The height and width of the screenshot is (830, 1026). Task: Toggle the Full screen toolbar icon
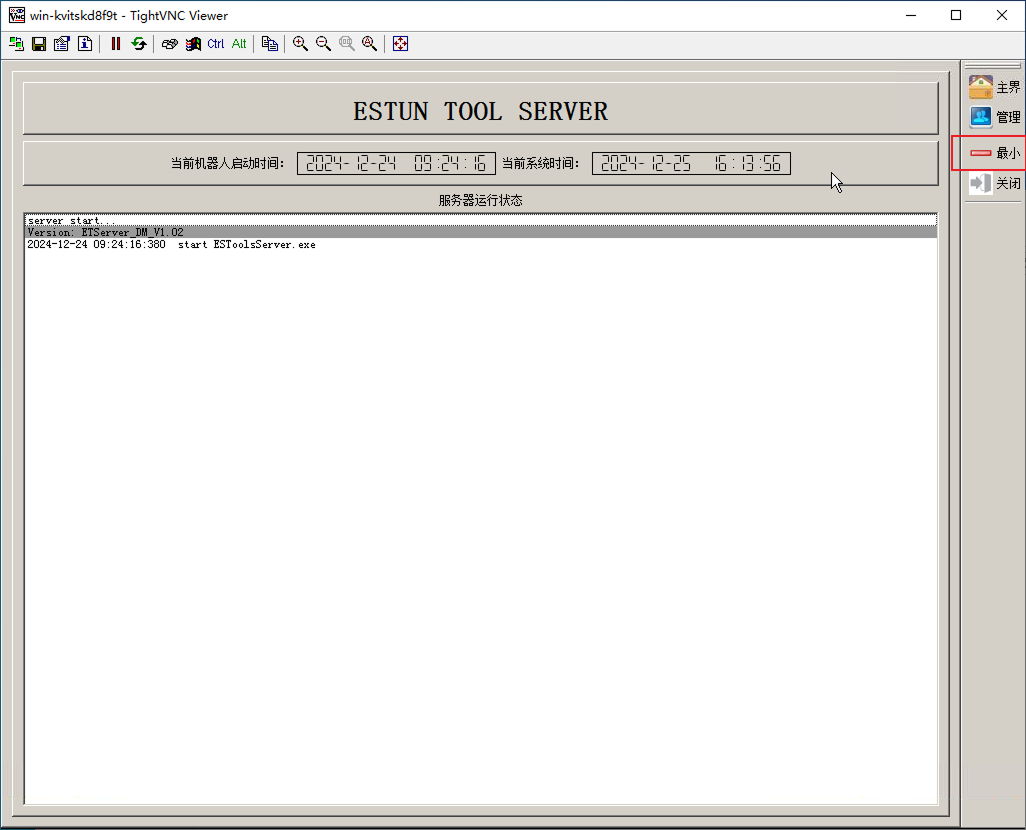point(400,44)
